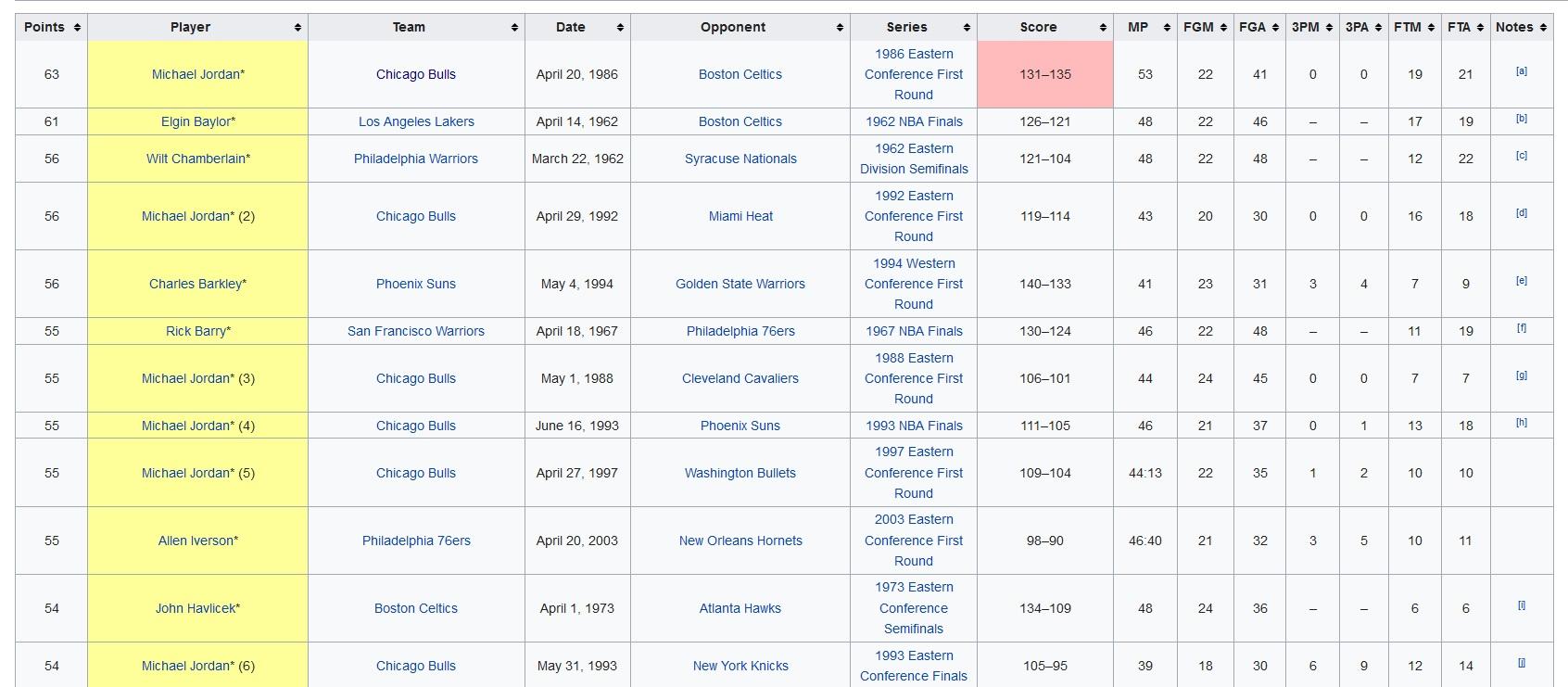Sort table by Series column arrows
The width and height of the screenshot is (1568, 687).
click(967, 28)
